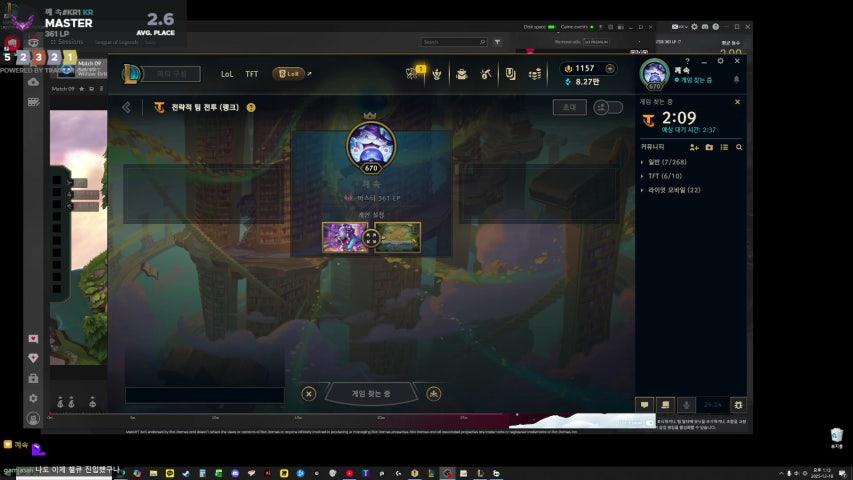Open the bug report icon in social panel
This screenshot has width=853, height=480.
point(738,404)
